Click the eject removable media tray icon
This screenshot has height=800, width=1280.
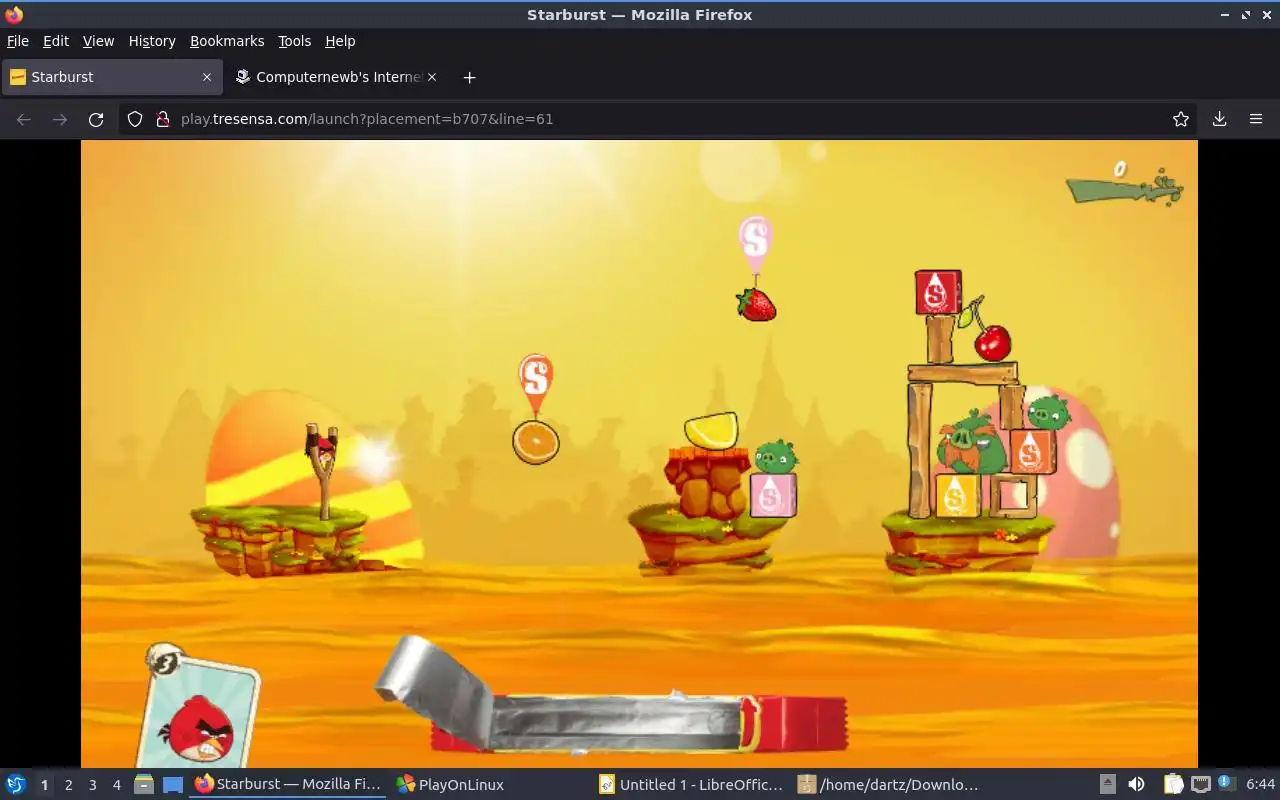pyautogui.click(x=1107, y=785)
